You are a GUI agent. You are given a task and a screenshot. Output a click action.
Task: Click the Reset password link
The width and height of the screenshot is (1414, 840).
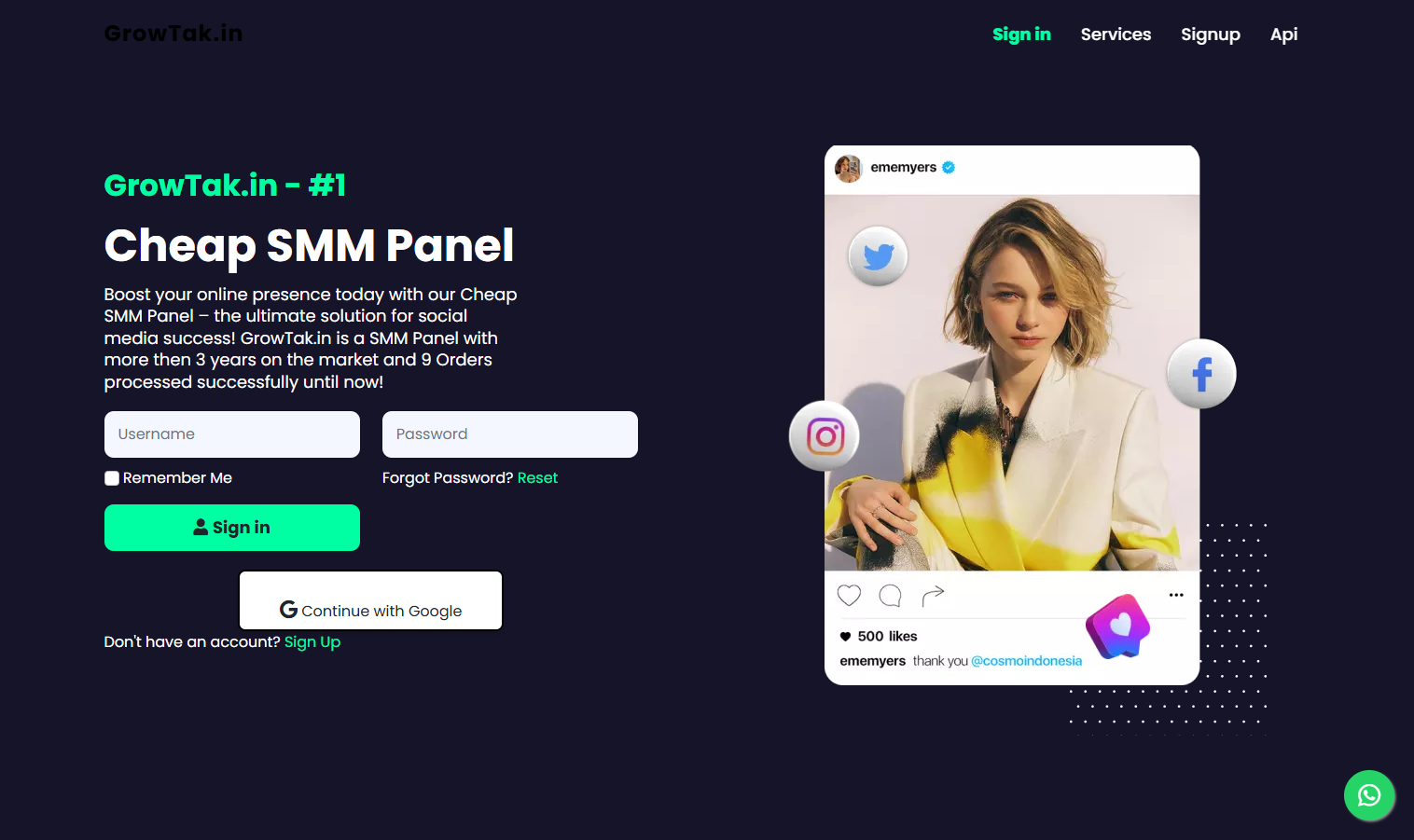[537, 478]
